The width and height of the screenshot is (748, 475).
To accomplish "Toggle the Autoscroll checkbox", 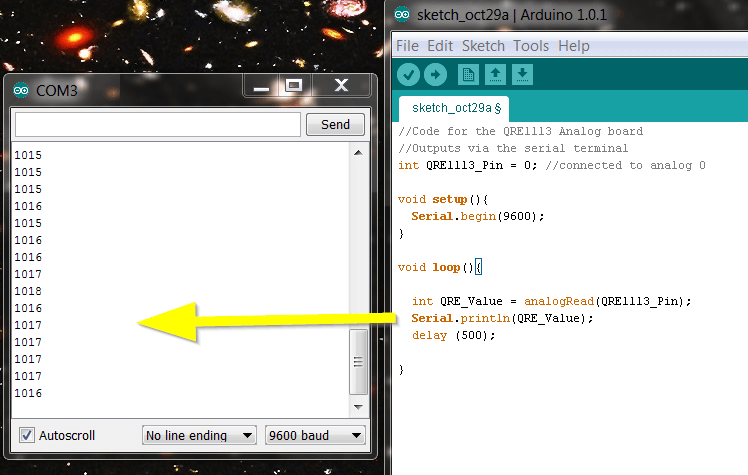I will tap(27, 435).
